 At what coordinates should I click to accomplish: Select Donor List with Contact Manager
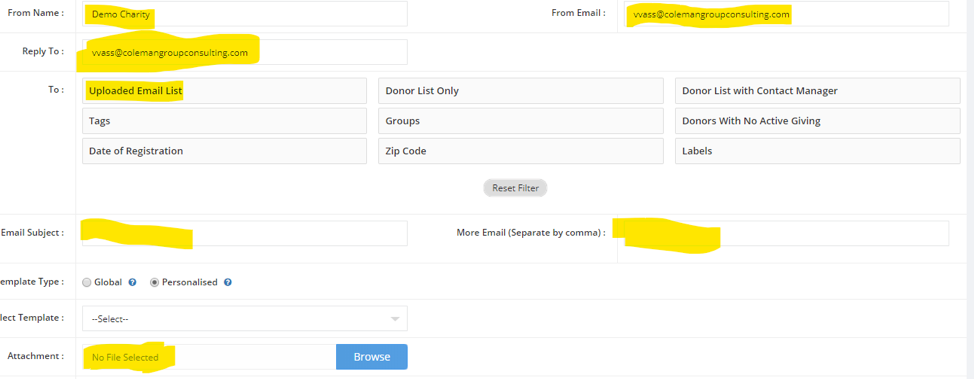tap(817, 91)
